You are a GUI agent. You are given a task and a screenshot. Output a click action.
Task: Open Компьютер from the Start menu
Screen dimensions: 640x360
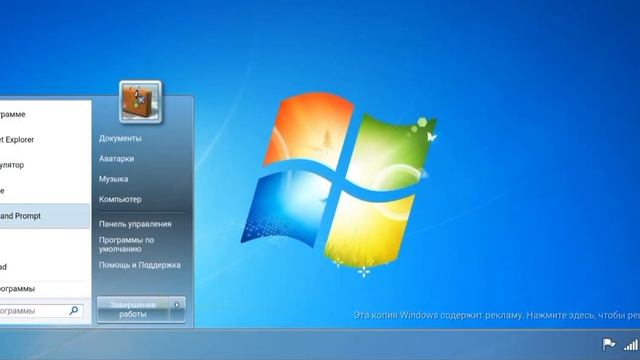coord(120,200)
